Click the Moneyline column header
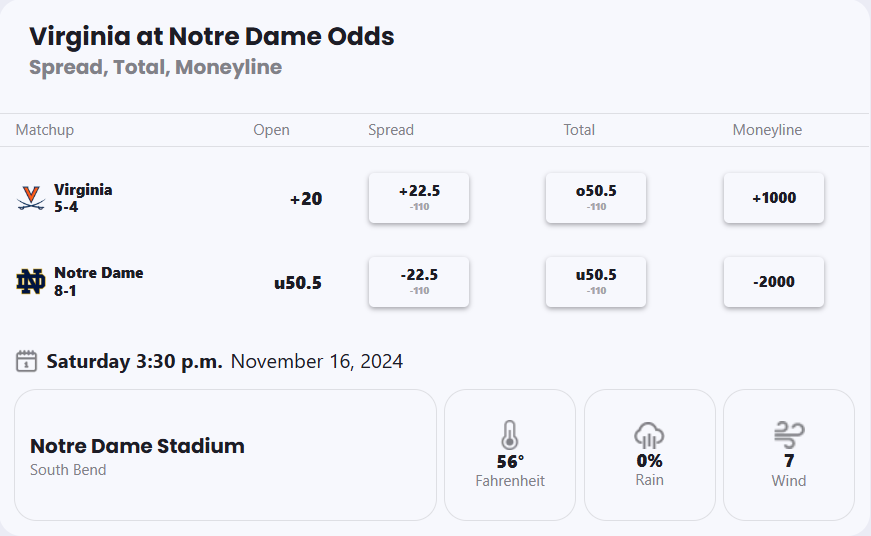Viewport: 871px width, 536px height. (767, 130)
